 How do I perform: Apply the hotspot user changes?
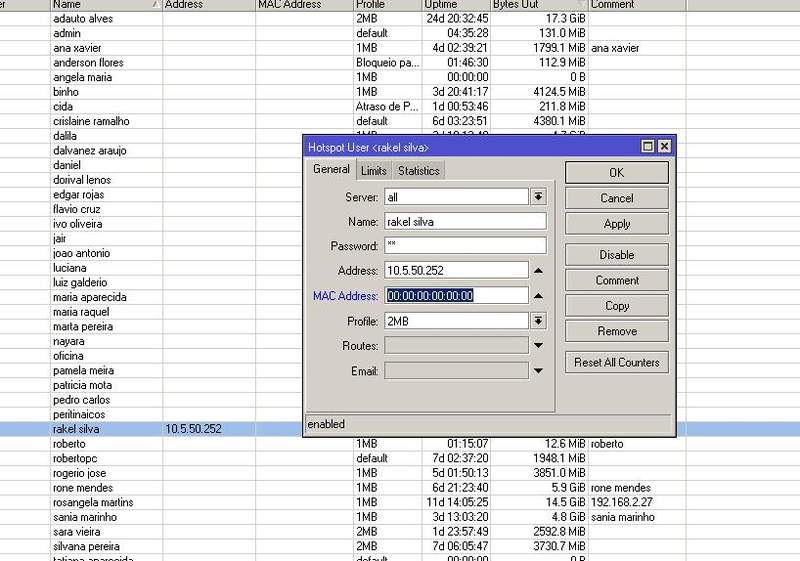click(x=616, y=223)
